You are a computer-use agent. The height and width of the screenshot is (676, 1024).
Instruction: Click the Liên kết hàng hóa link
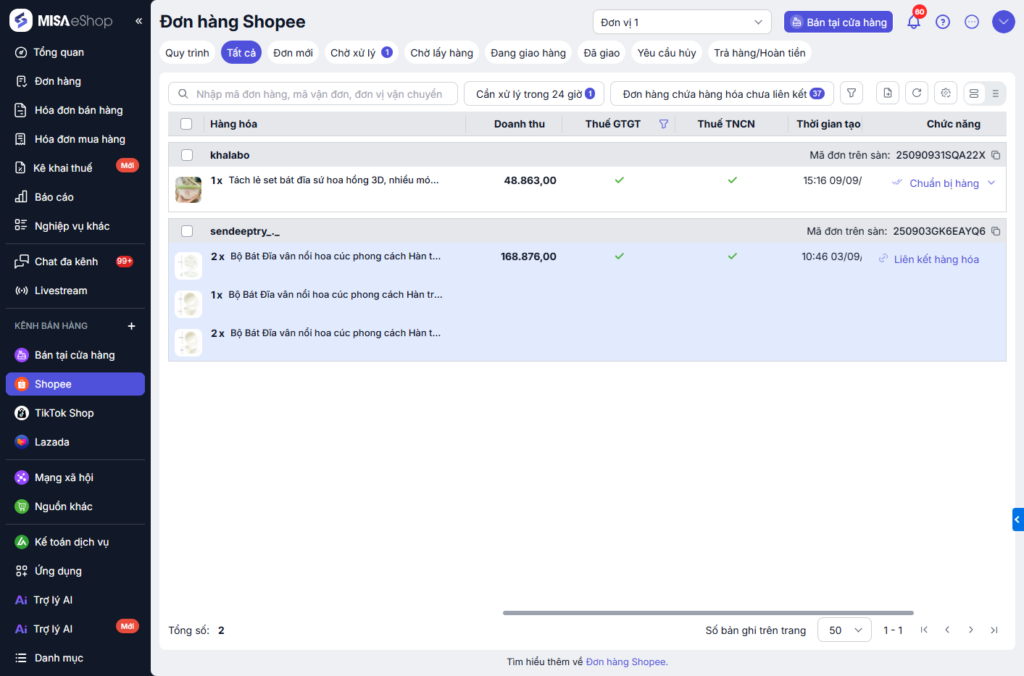tap(936, 259)
